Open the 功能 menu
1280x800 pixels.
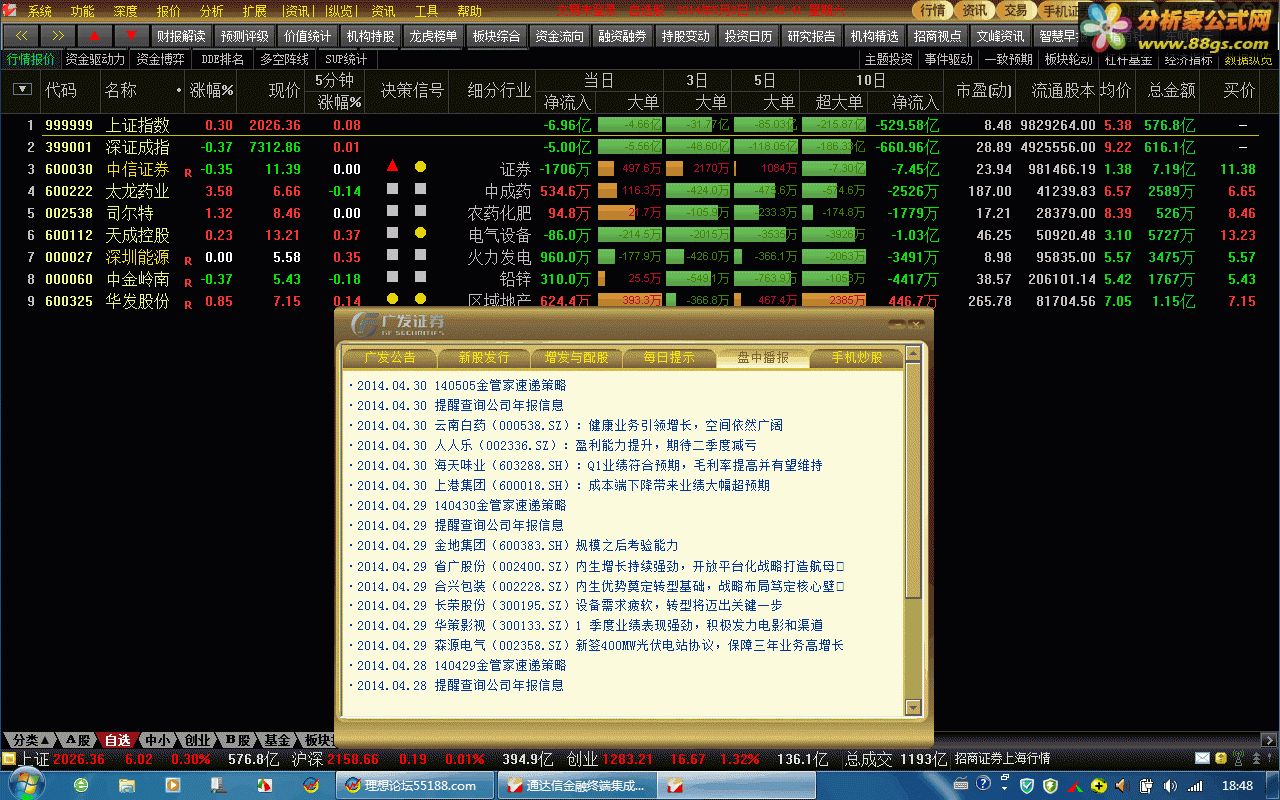pyautogui.click(x=83, y=12)
